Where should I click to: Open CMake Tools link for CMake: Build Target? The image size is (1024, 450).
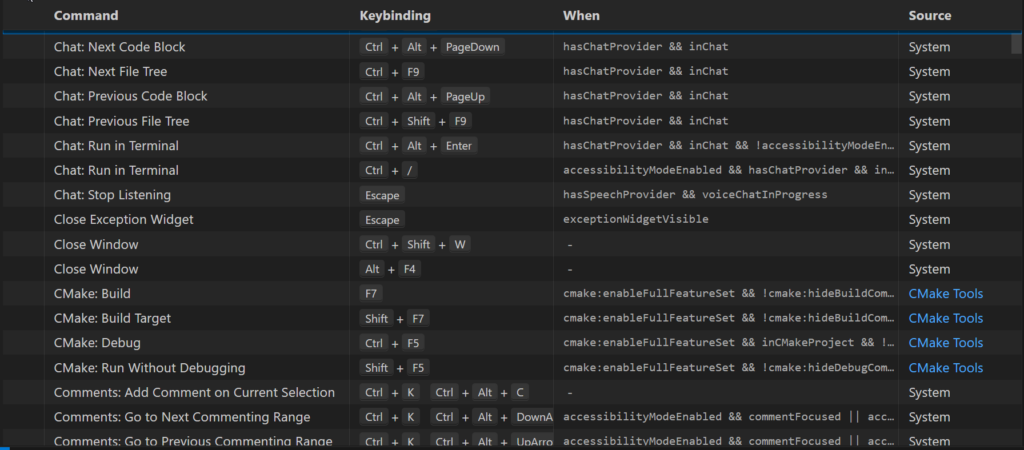click(x=946, y=319)
